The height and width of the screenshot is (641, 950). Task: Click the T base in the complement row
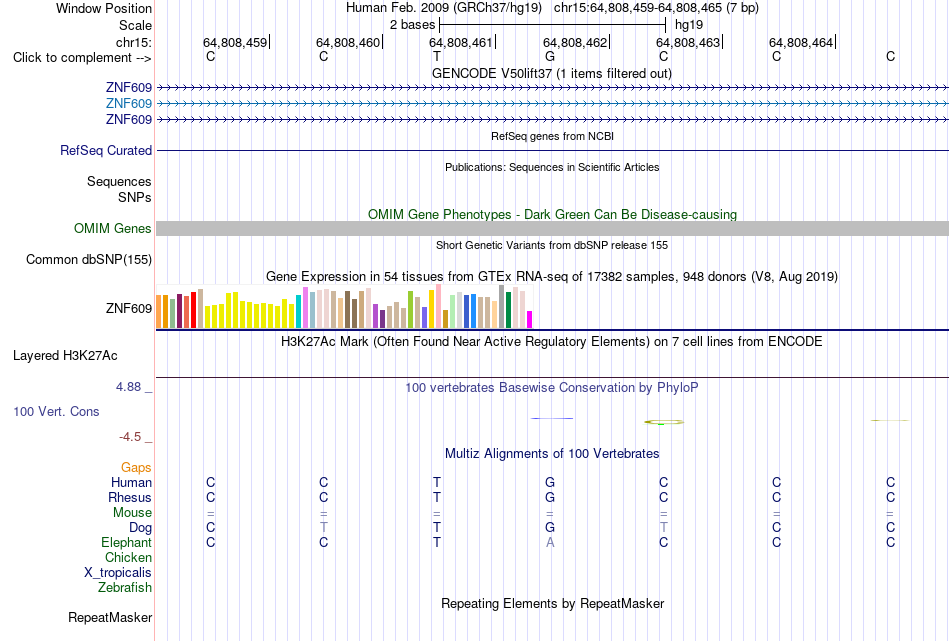click(437, 57)
